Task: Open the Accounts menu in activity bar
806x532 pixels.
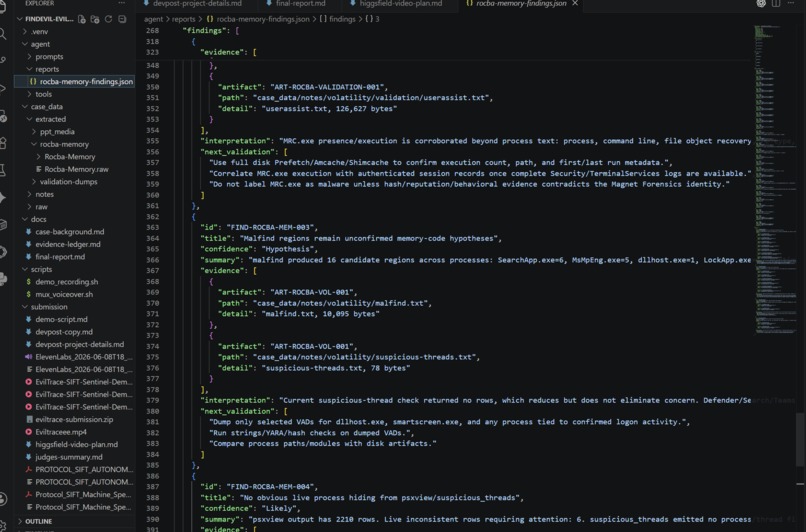Action: [x=4, y=499]
